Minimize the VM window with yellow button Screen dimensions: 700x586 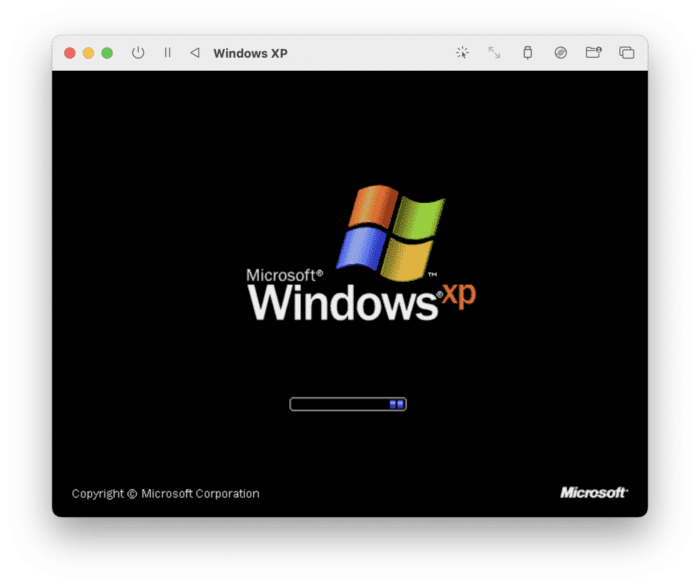point(88,53)
